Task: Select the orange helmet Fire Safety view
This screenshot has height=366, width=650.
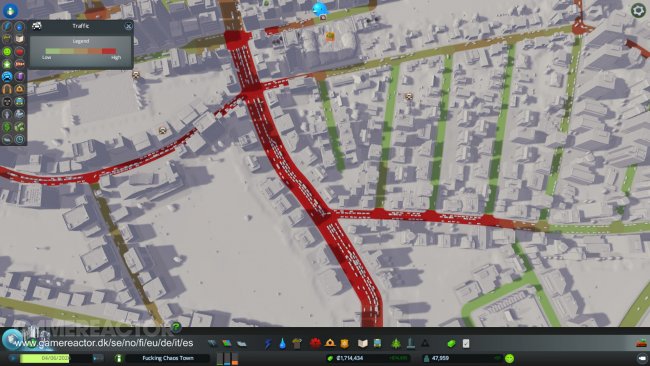Action: coord(19,89)
